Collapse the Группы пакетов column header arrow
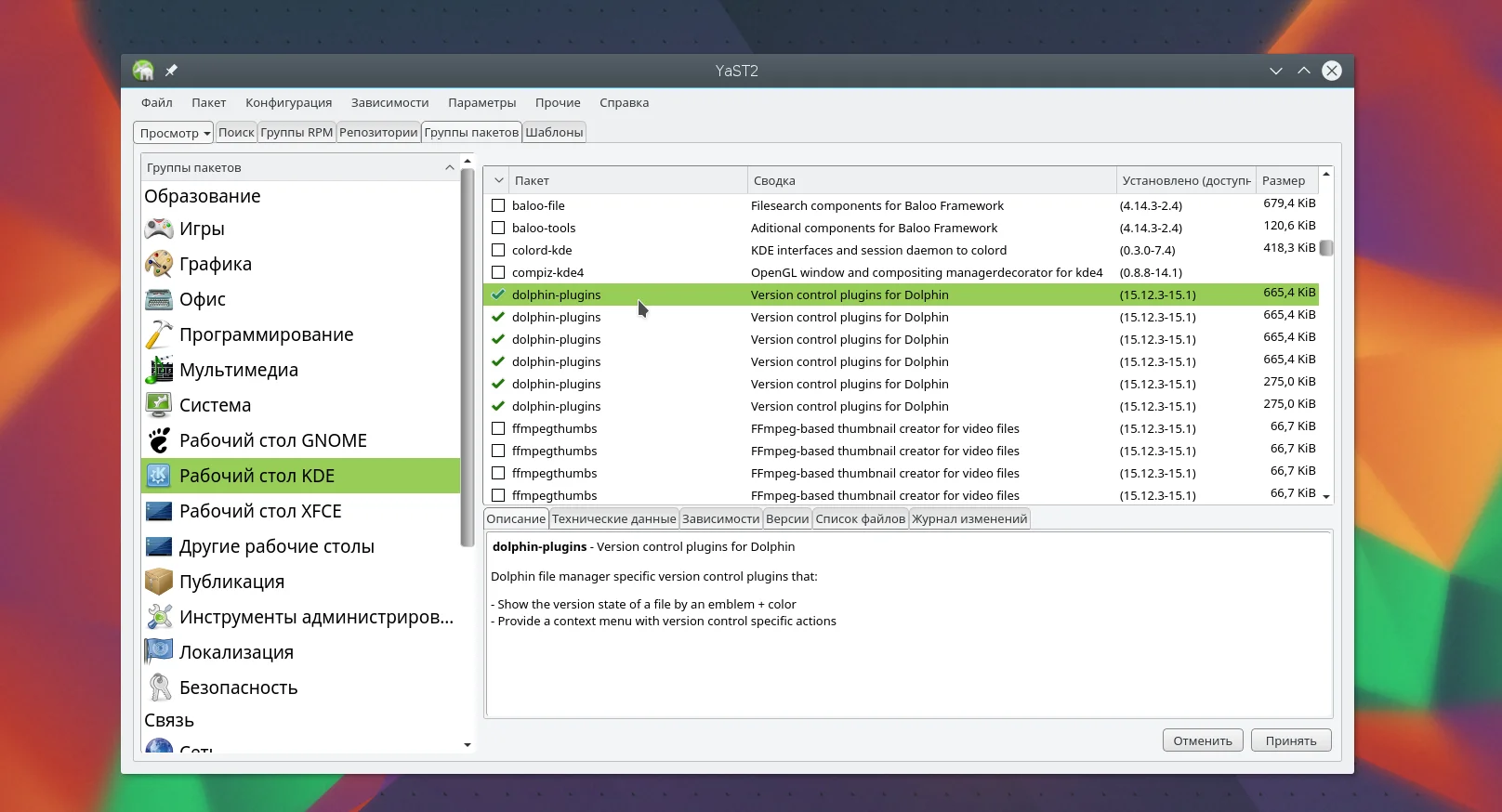The width and height of the screenshot is (1502, 812). (x=450, y=167)
